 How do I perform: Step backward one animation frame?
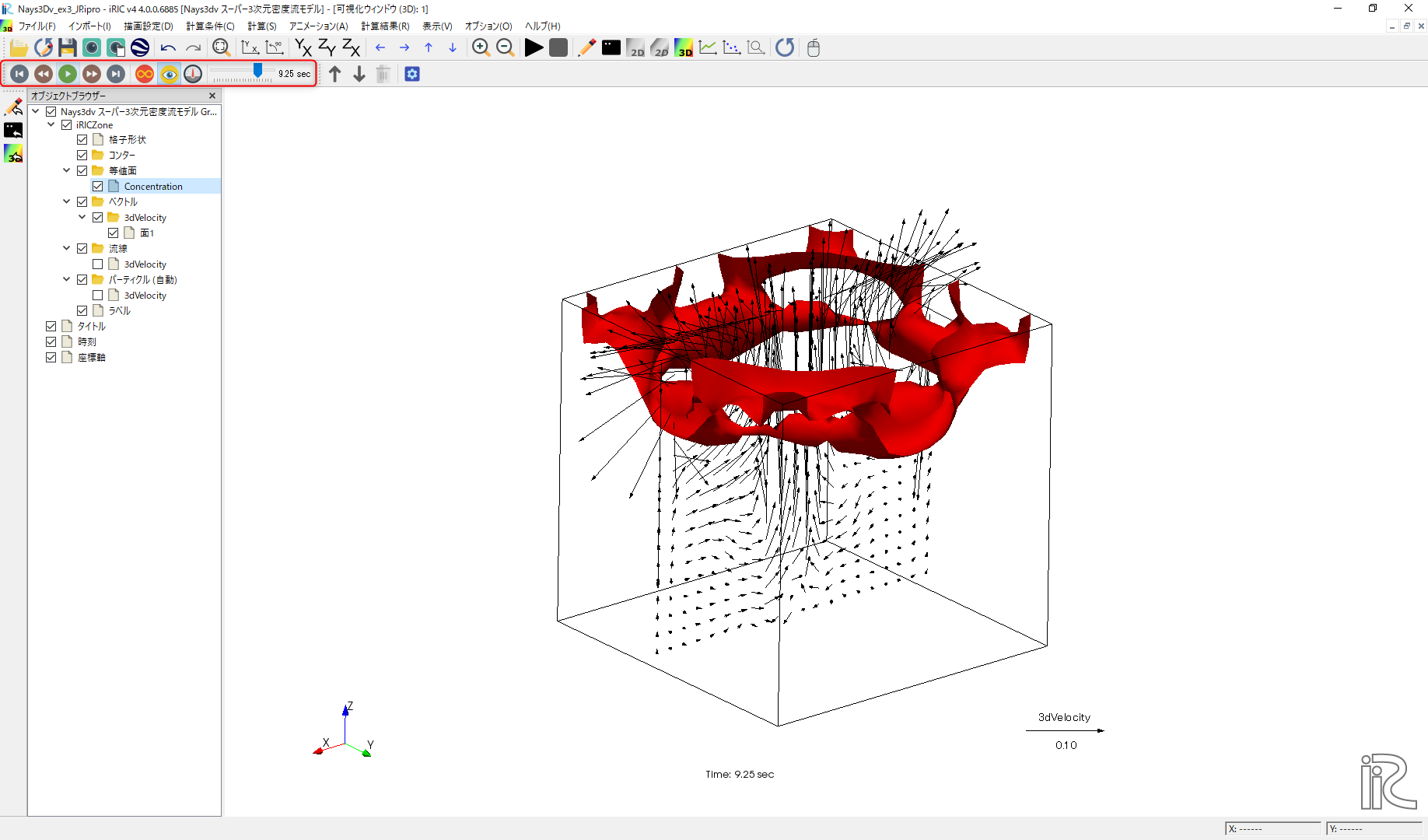click(44, 74)
